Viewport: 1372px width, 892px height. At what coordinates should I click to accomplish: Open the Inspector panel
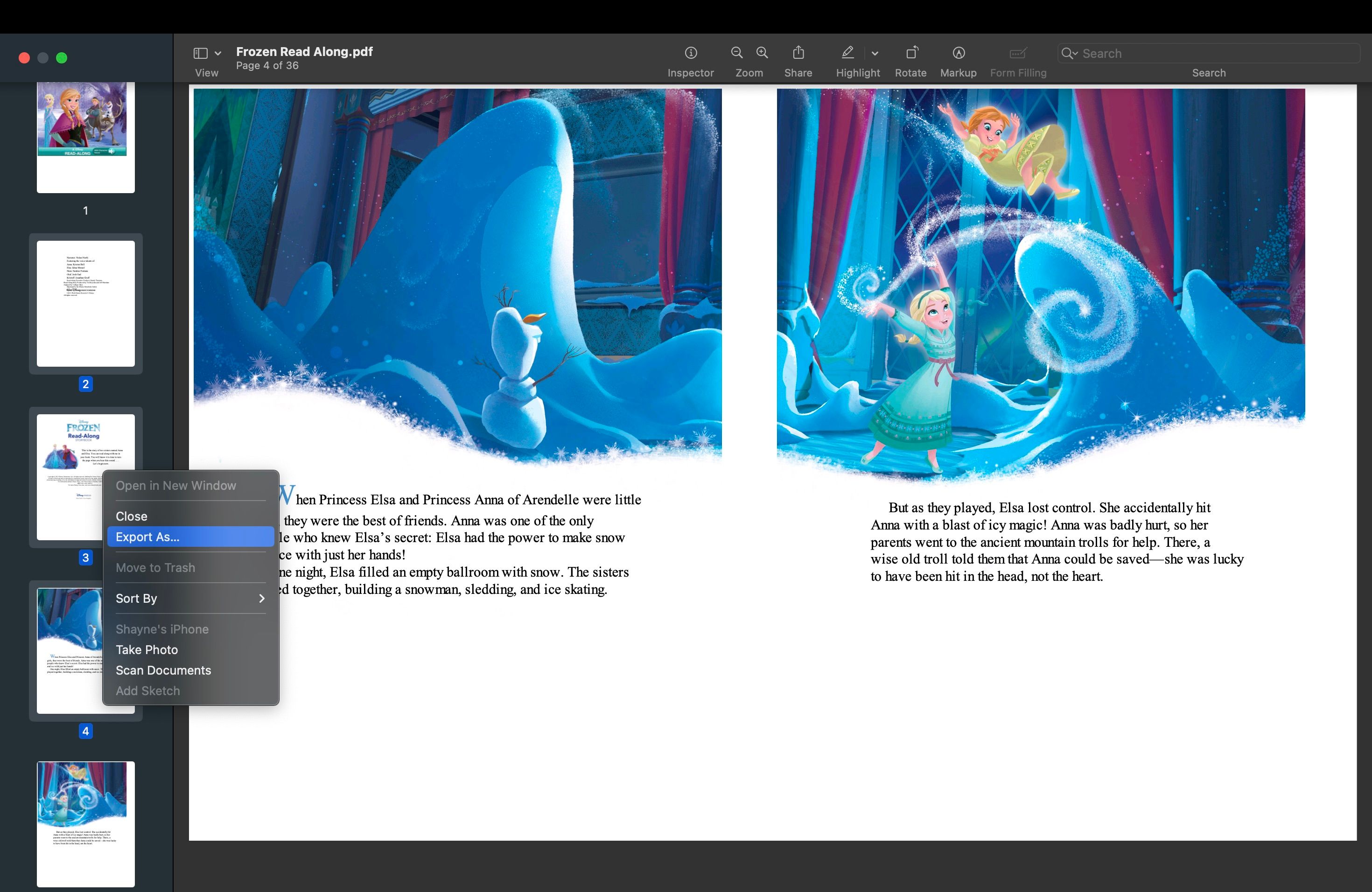(x=690, y=52)
